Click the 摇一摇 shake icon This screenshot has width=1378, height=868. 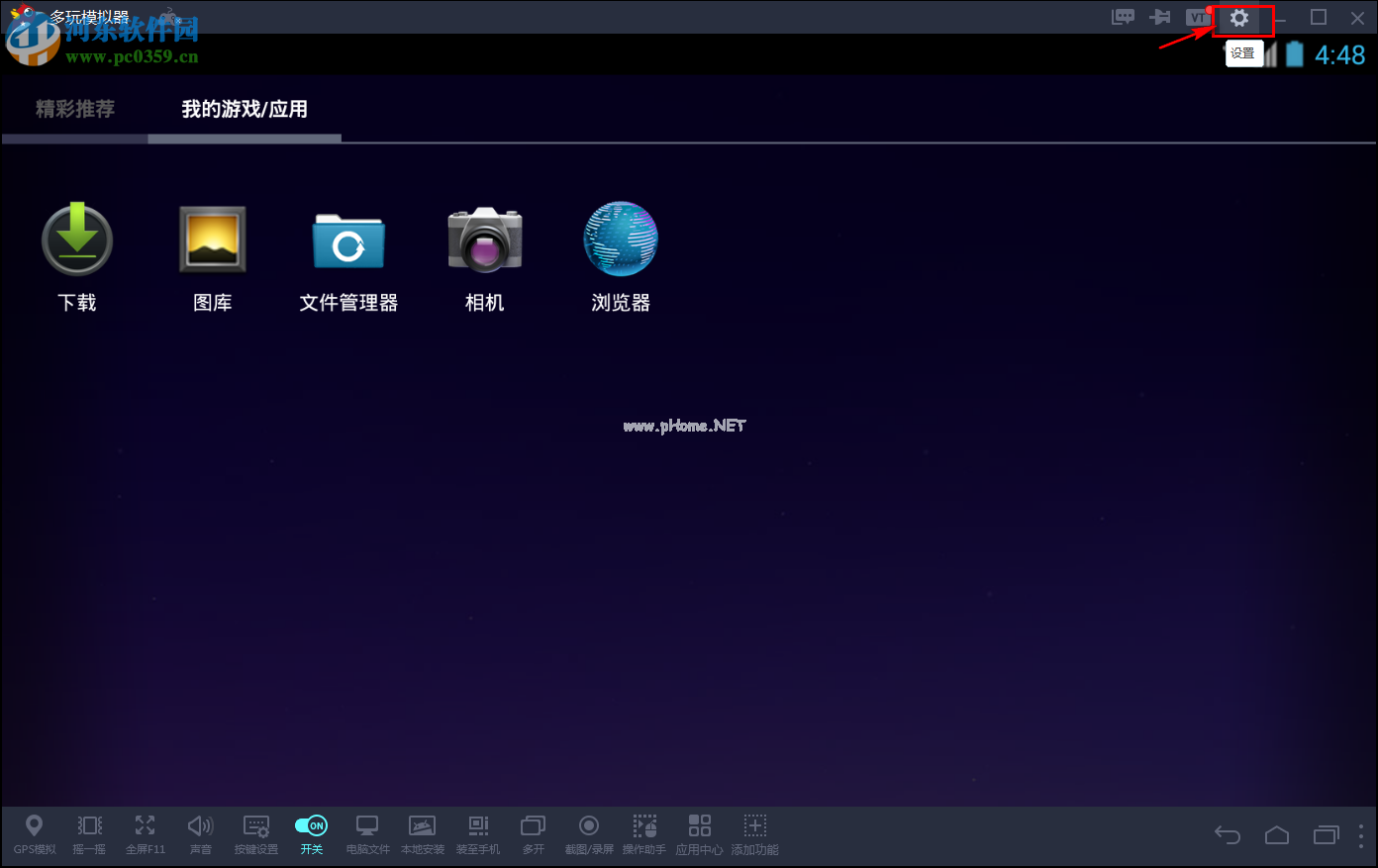[89, 832]
